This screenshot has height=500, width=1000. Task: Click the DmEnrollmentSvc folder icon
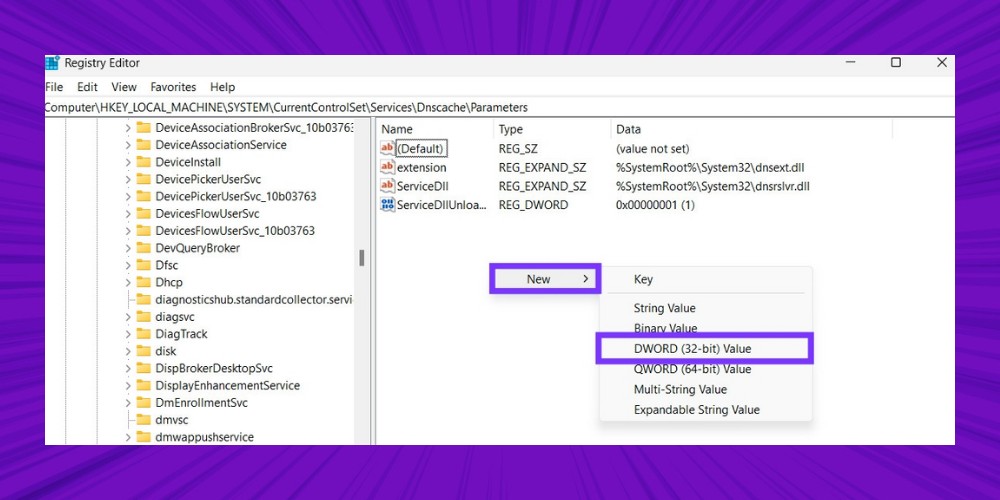coord(143,403)
